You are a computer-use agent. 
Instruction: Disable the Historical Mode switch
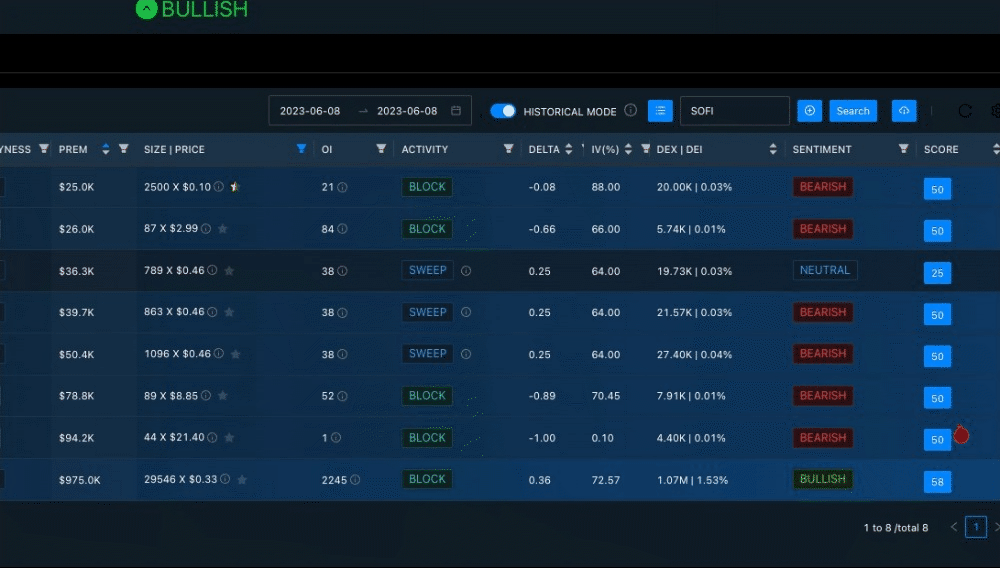503,111
